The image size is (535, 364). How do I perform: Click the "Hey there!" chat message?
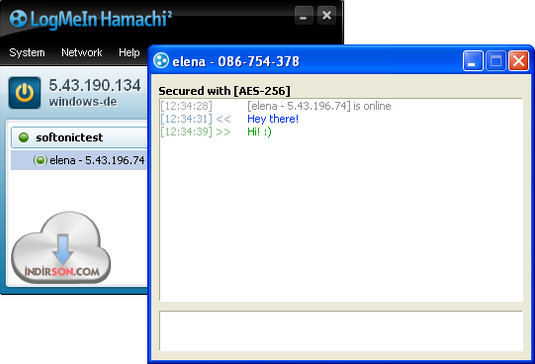[x=273, y=119]
